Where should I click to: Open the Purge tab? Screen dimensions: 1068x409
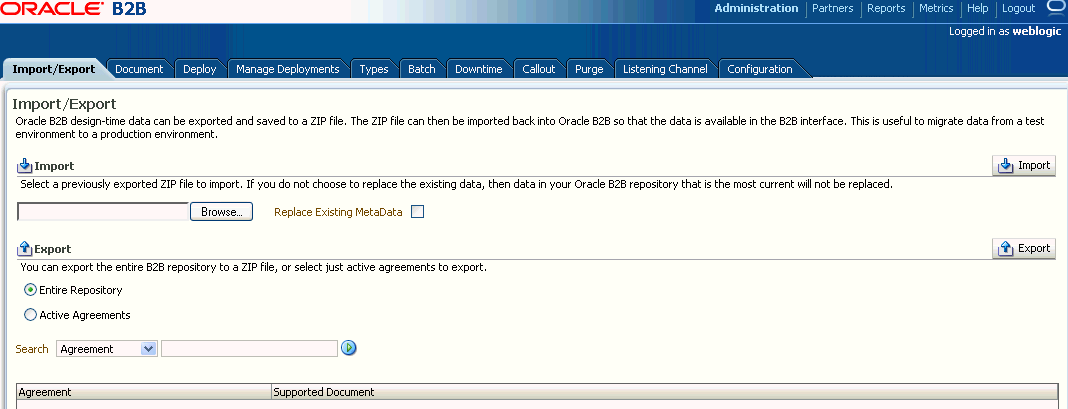(589, 69)
